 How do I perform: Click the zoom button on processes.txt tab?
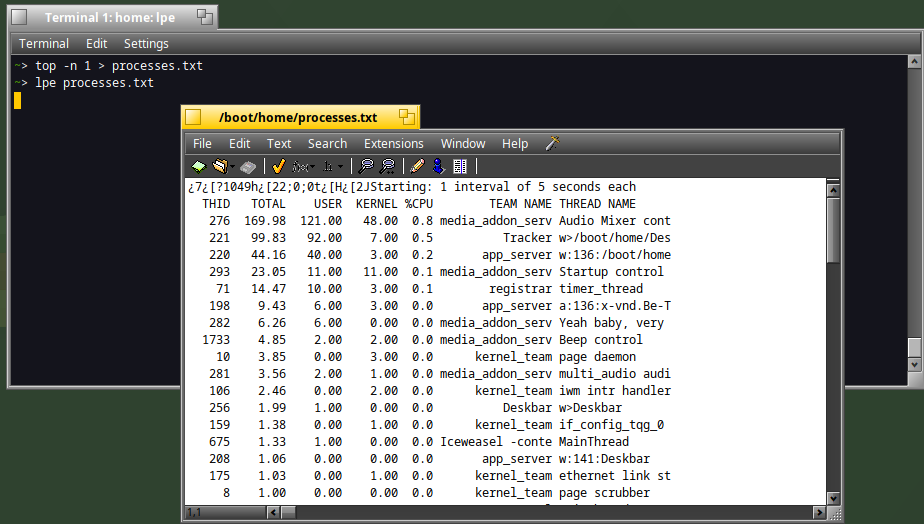click(407, 117)
